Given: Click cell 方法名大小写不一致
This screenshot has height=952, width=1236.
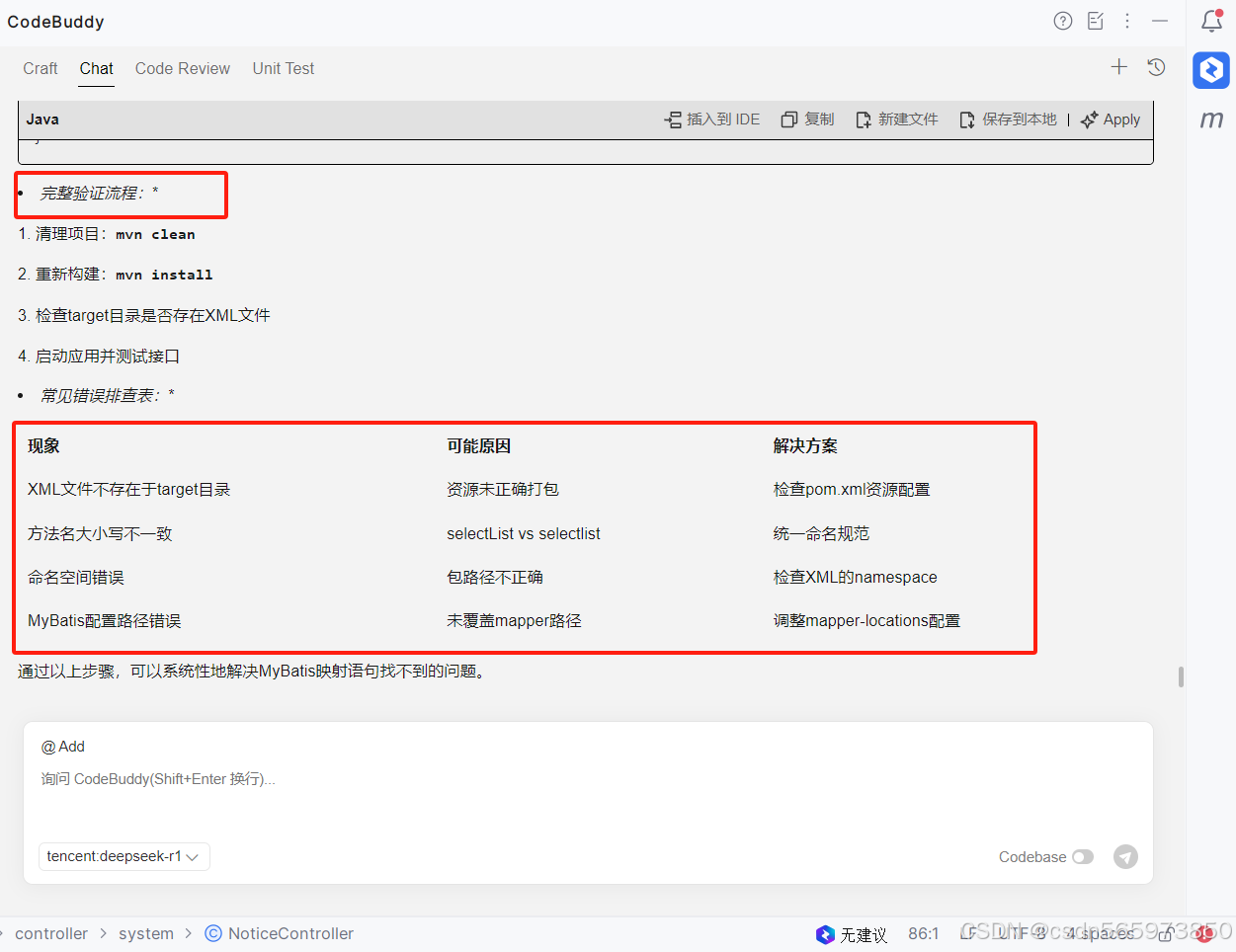Looking at the screenshot, I should [x=100, y=533].
